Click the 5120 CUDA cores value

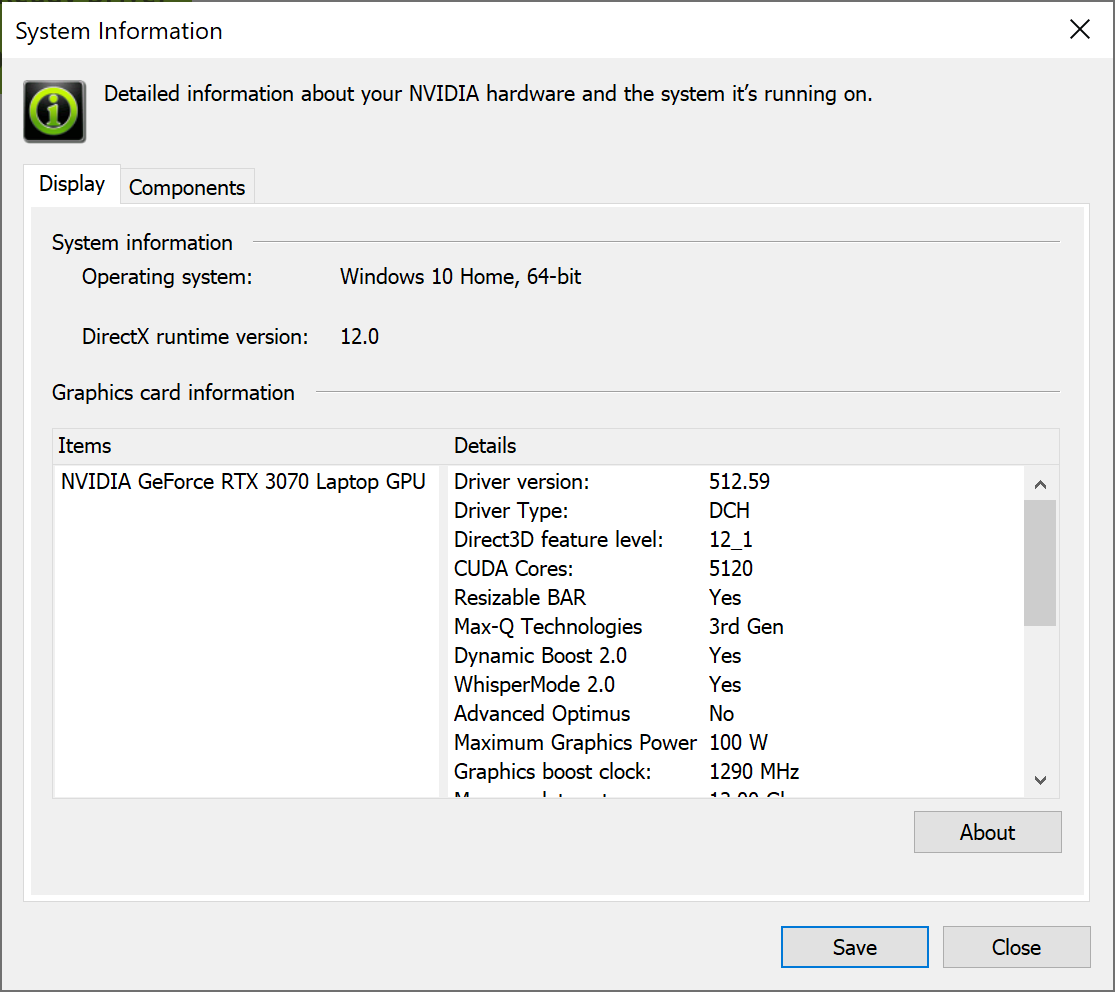pos(730,569)
